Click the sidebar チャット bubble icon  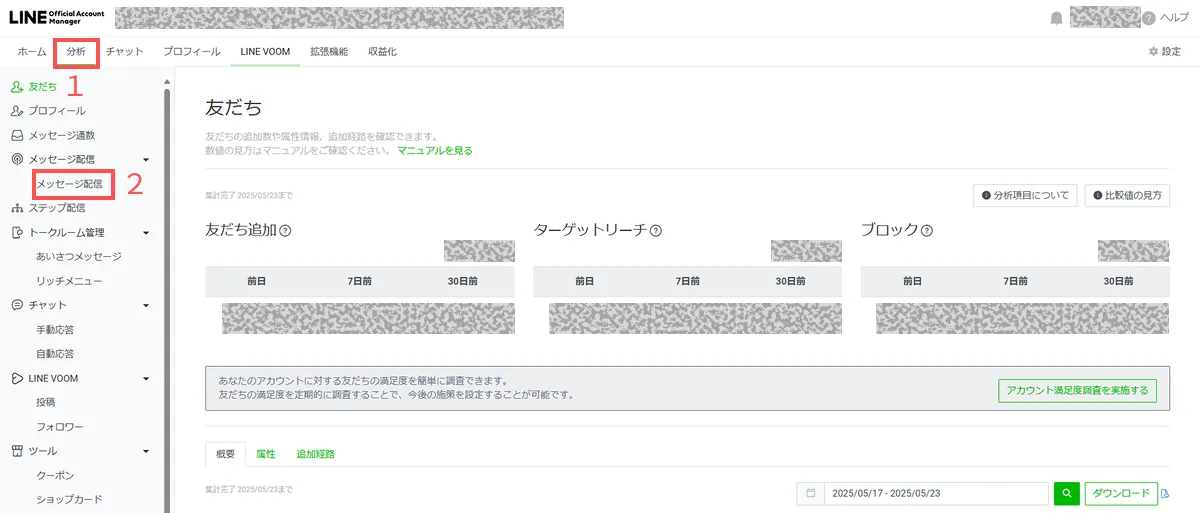[x=17, y=305]
